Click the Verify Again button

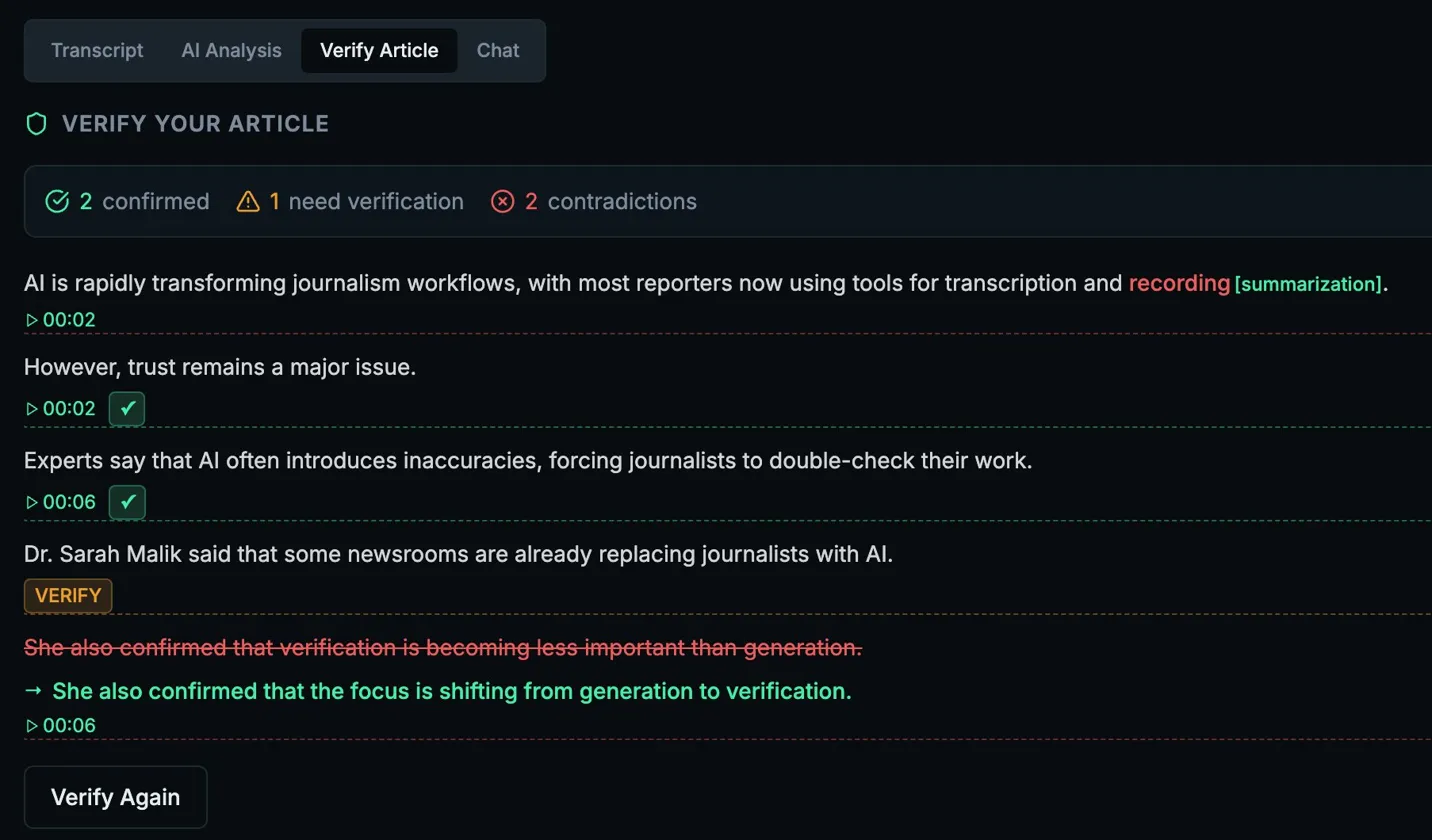115,797
